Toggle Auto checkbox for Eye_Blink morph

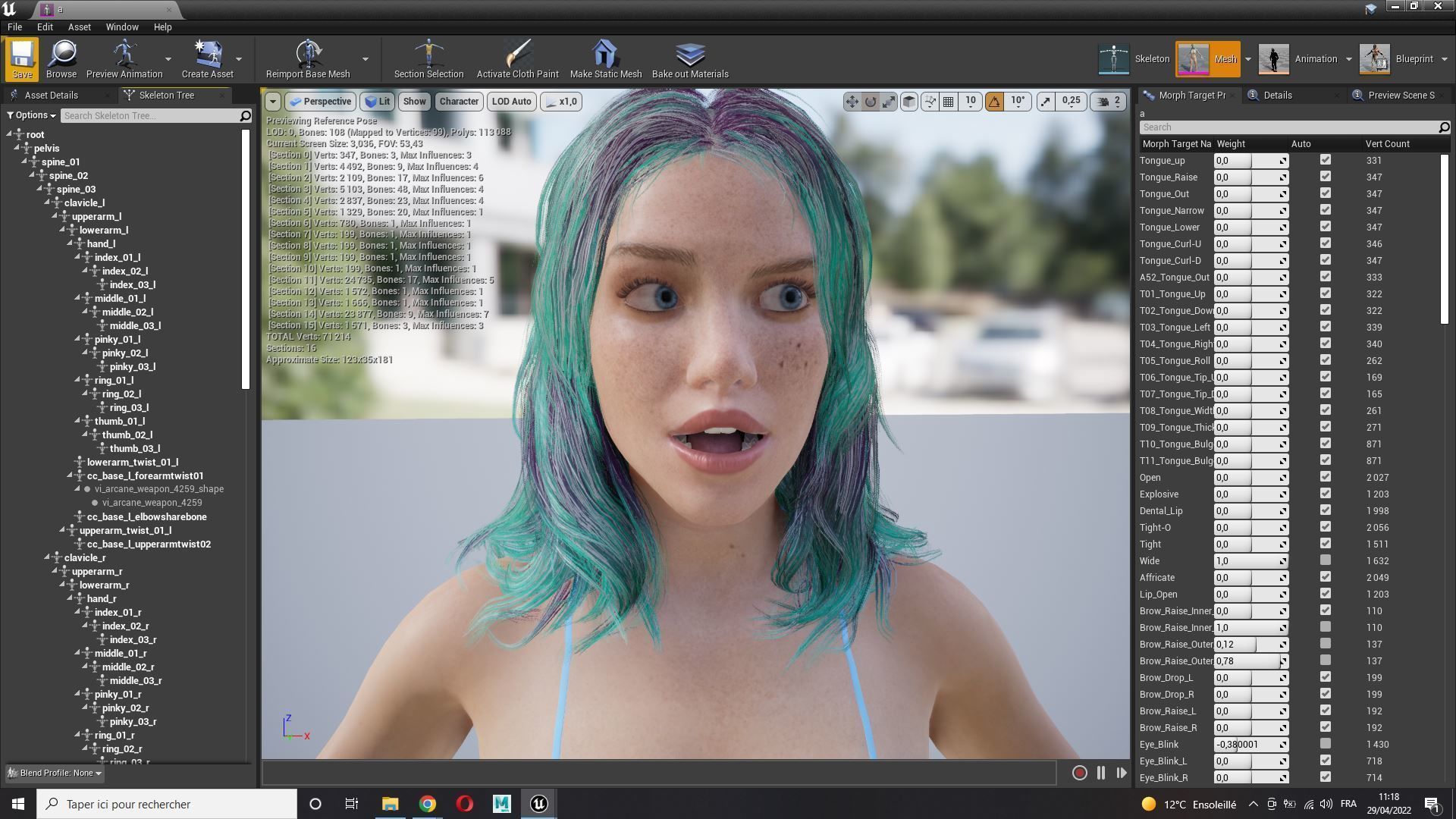coord(1325,744)
